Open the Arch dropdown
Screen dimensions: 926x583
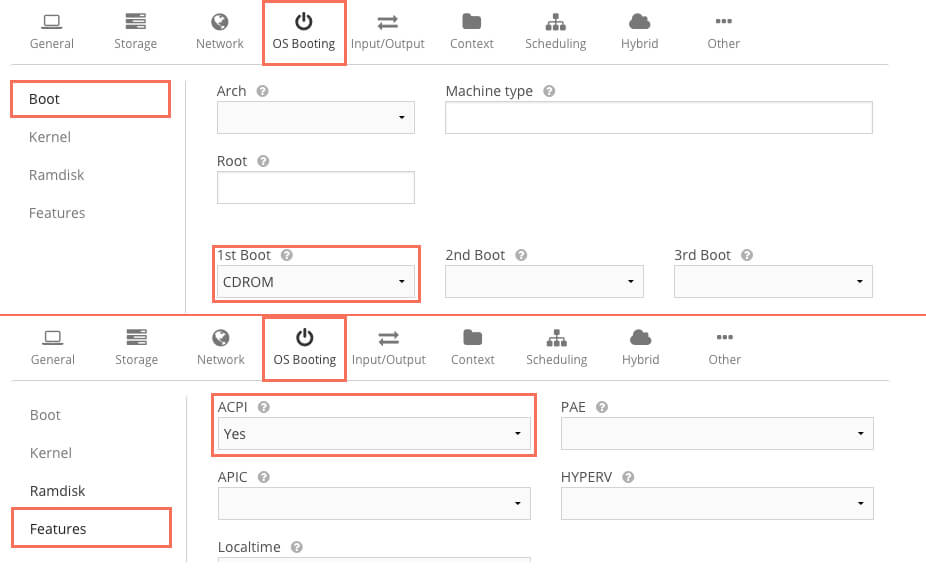point(315,117)
